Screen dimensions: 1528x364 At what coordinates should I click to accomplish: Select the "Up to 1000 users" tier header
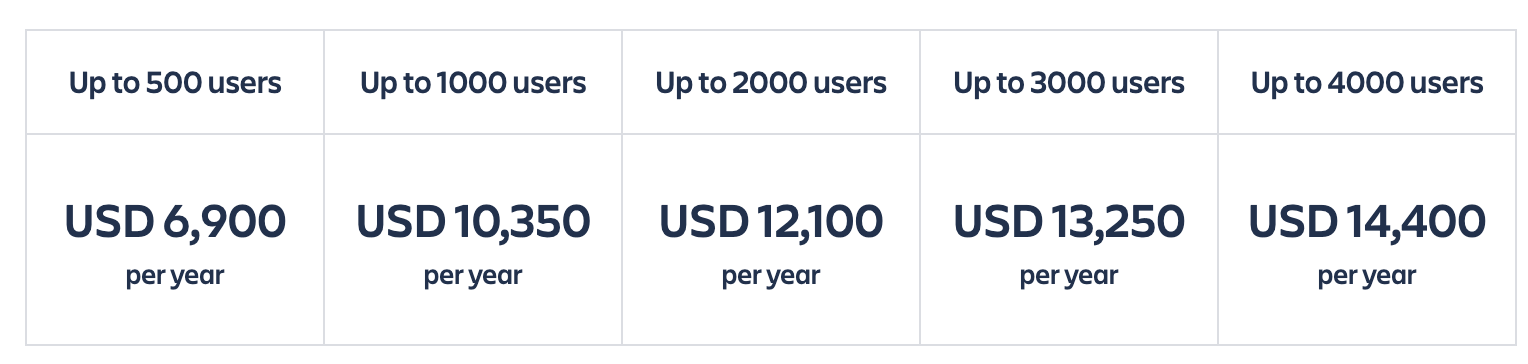coord(473,83)
